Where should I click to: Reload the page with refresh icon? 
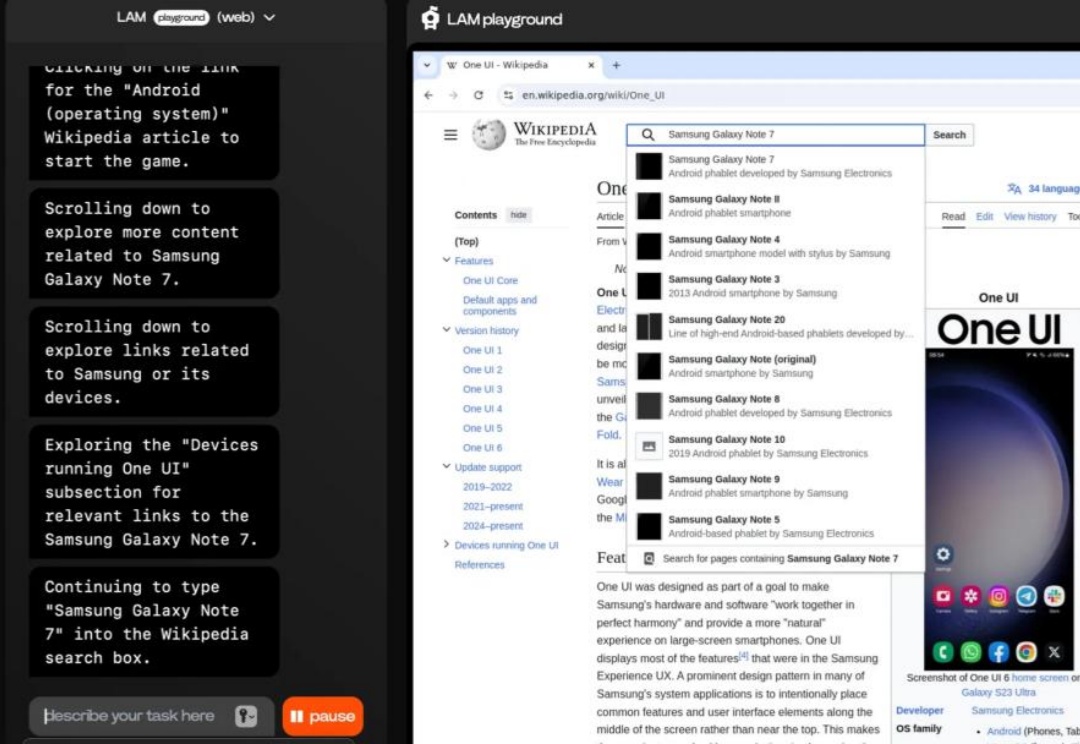click(x=479, y=95)
